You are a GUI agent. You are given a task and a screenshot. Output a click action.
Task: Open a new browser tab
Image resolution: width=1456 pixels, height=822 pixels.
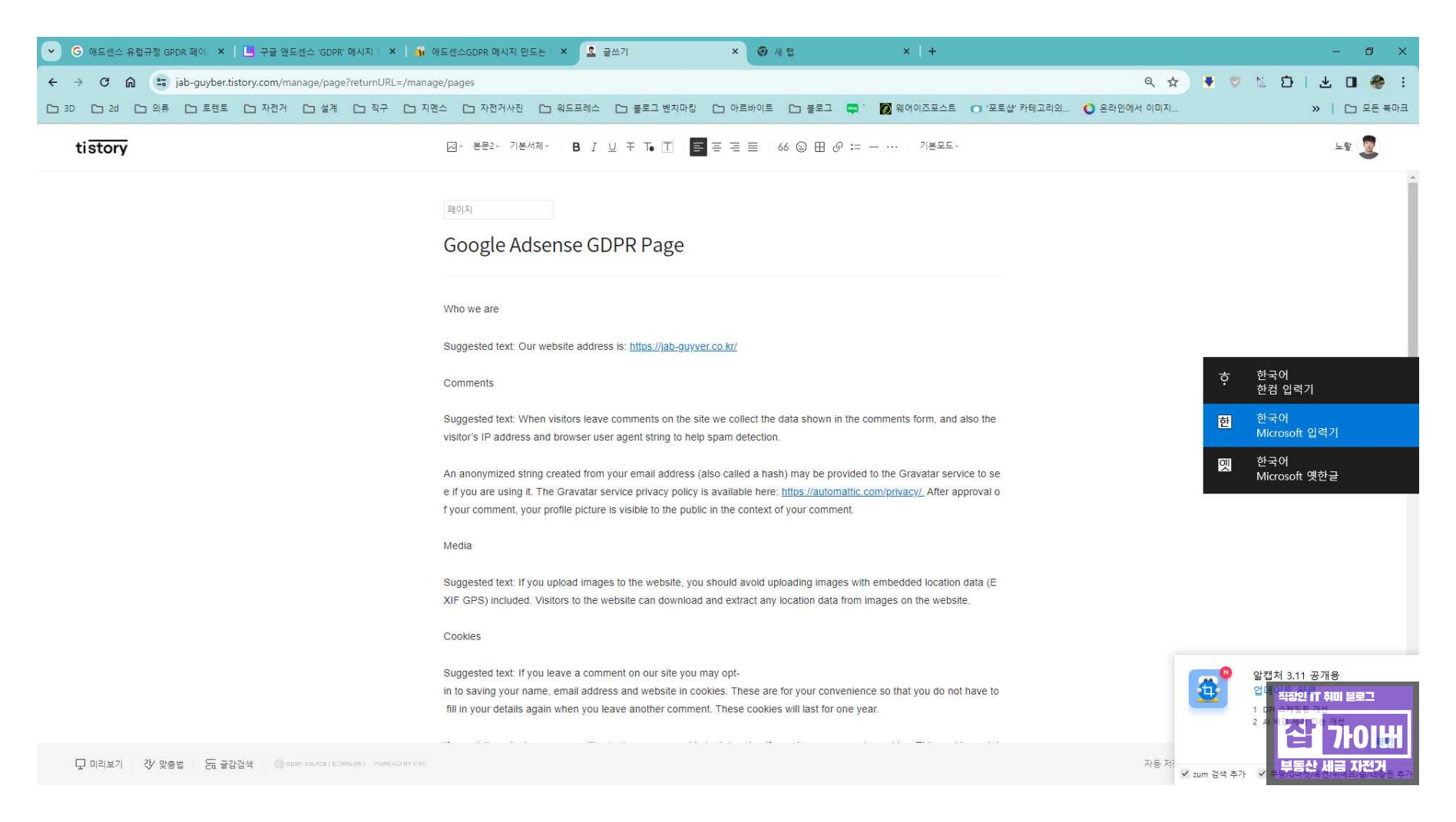click(x=932, y=51)
